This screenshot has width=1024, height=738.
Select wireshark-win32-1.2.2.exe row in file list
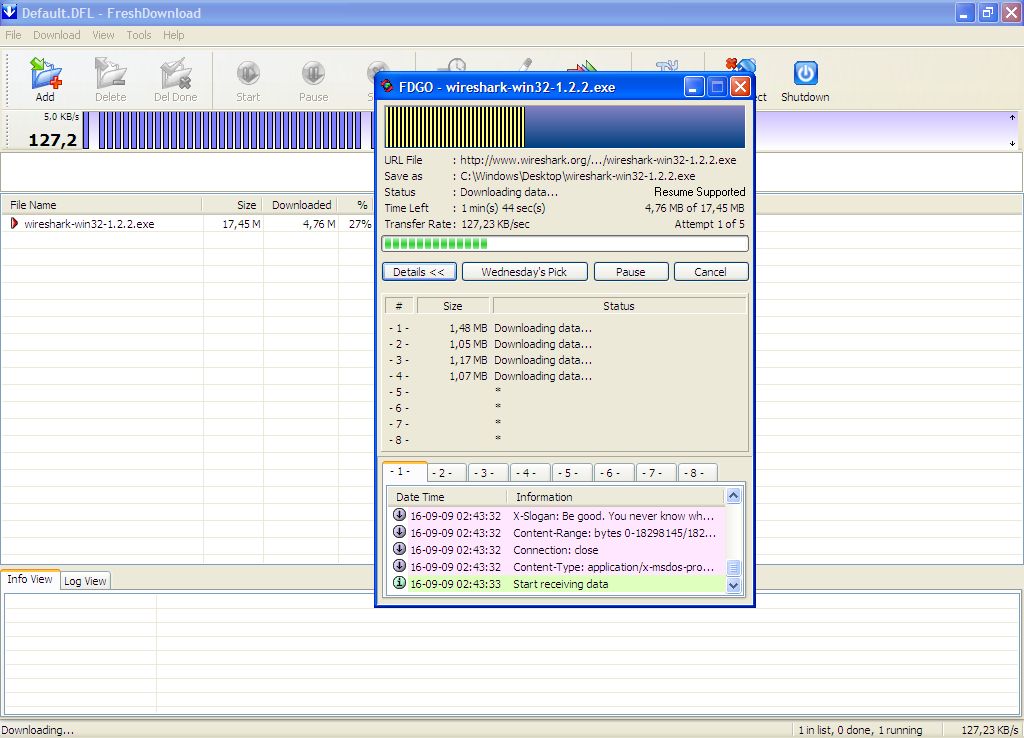click(187, 223)
